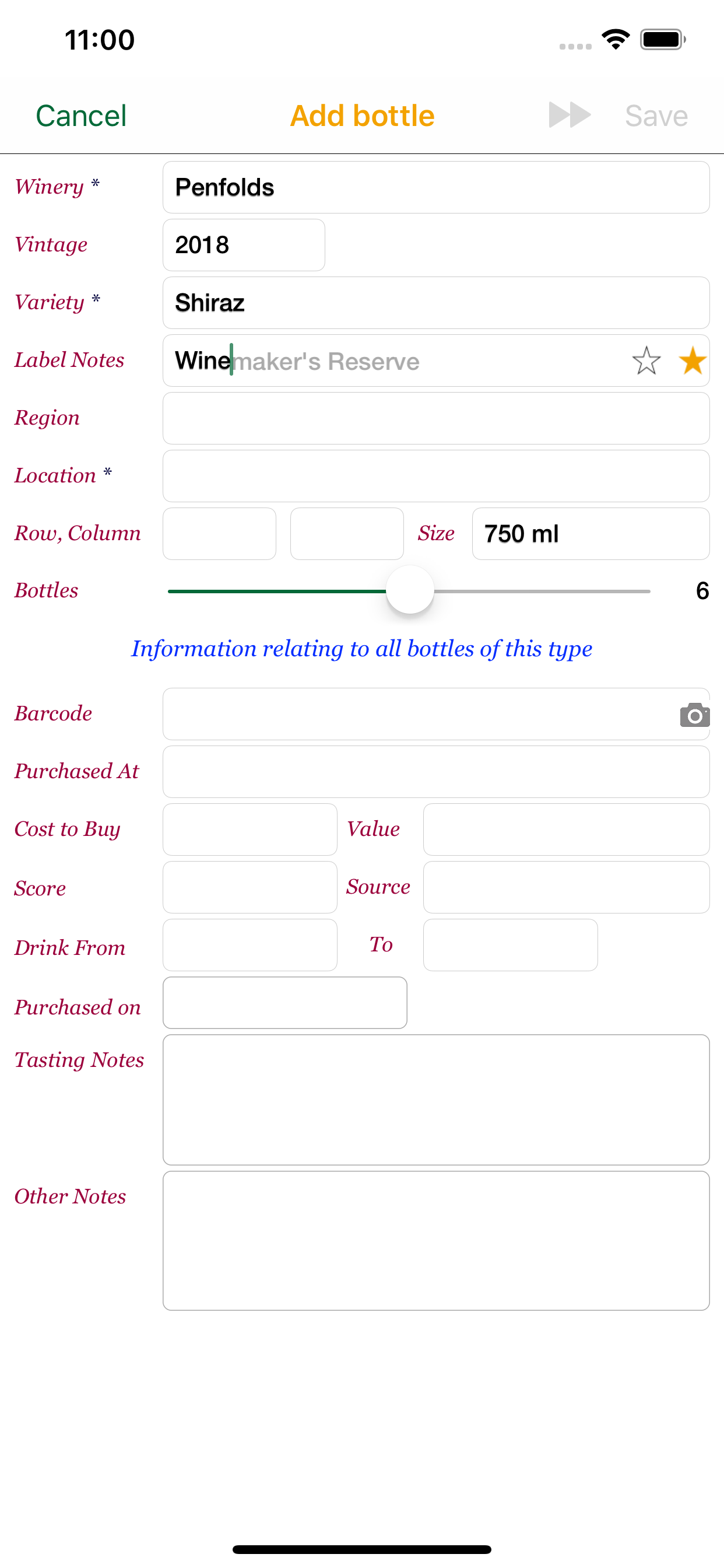Viewport: 724px width, 1568px height.
Task: Select the Vintage field showing 2018
Action: tap(243, 244)
